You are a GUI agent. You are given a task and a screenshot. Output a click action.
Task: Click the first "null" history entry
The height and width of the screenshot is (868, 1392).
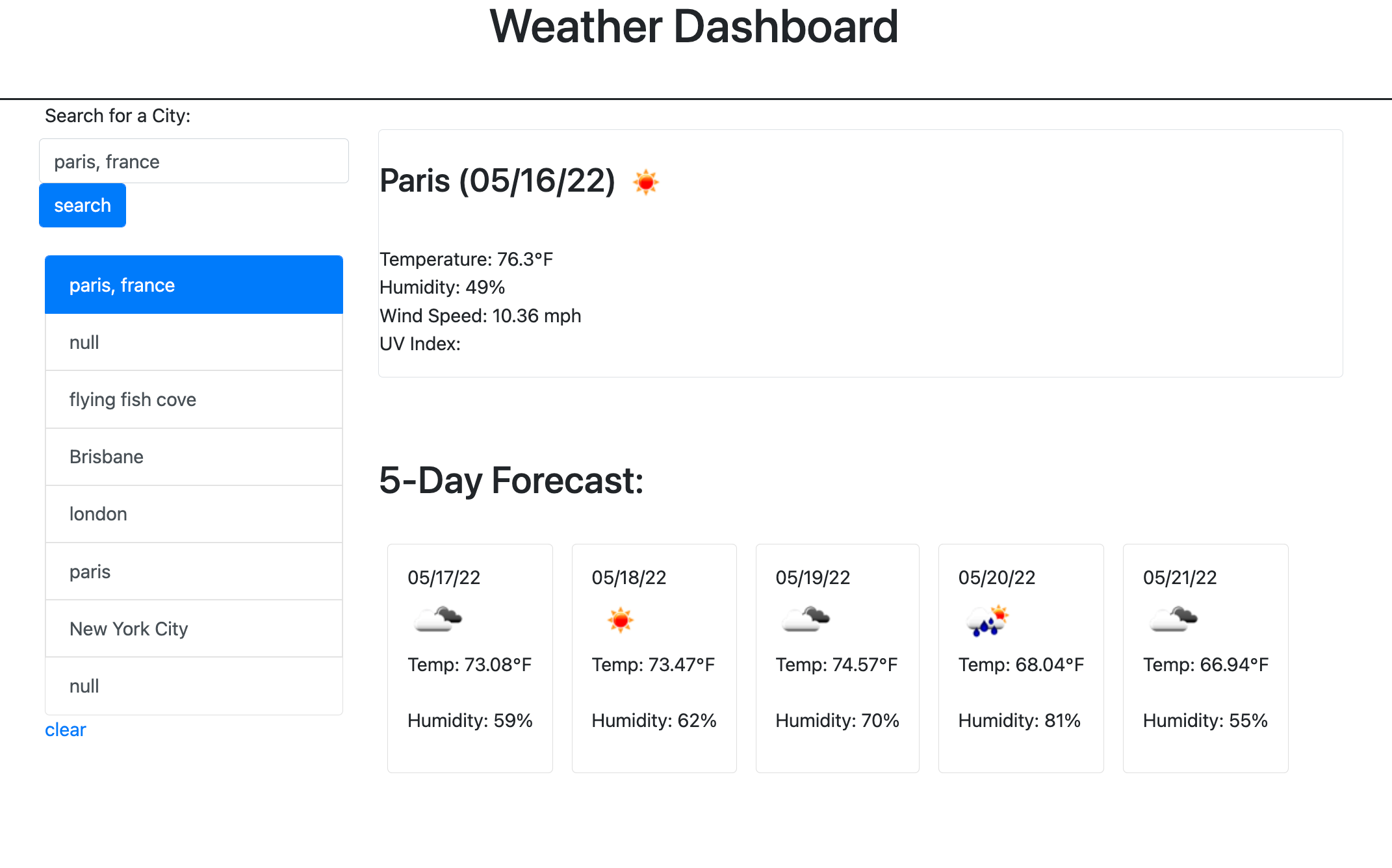(x=193, y=342)
